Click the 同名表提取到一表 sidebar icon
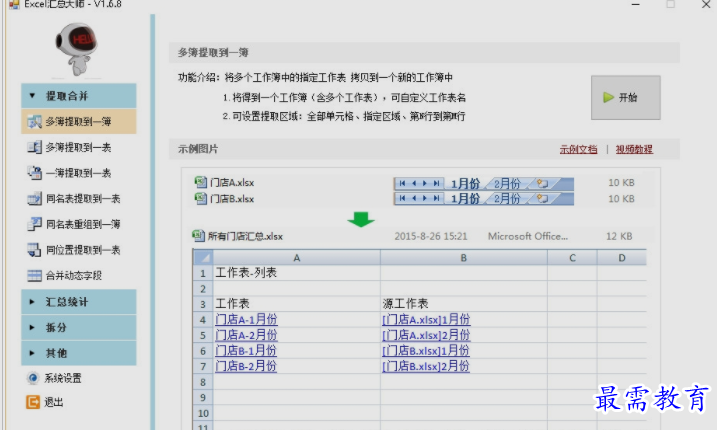717x430 pixels. [34, 199]
